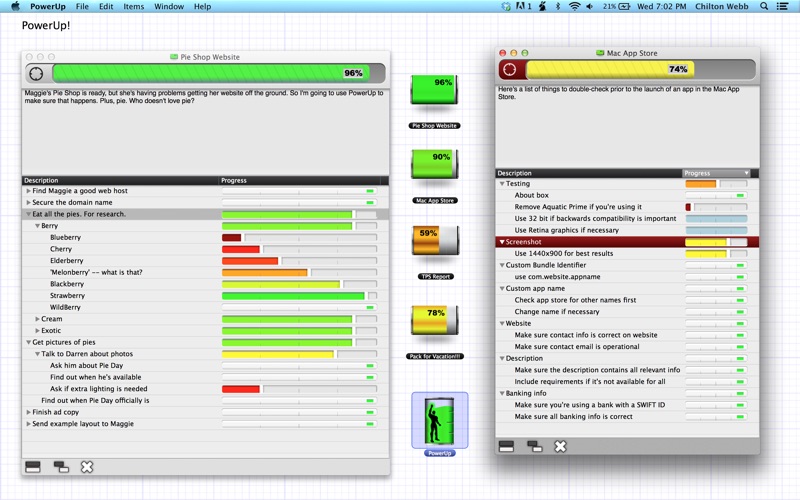Open the Help menu
The height and width of the screenshot is (500, 800).
[203, 6]
